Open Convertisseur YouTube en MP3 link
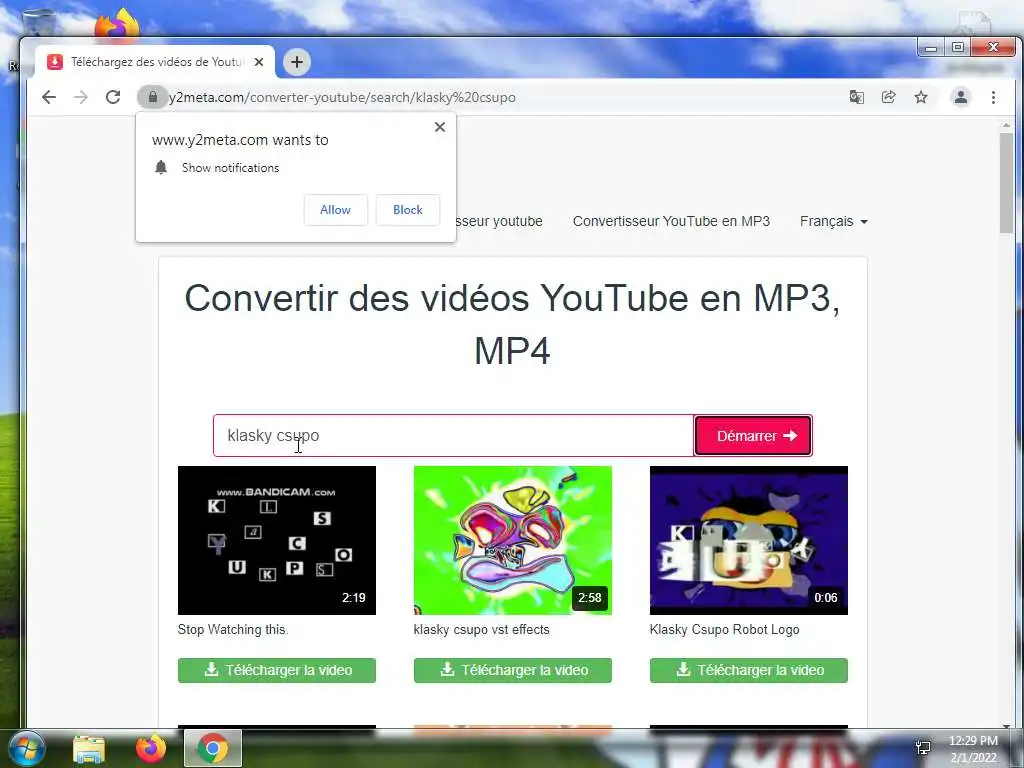This screenshot has height=768, width=1024. (x=671, y=221)
